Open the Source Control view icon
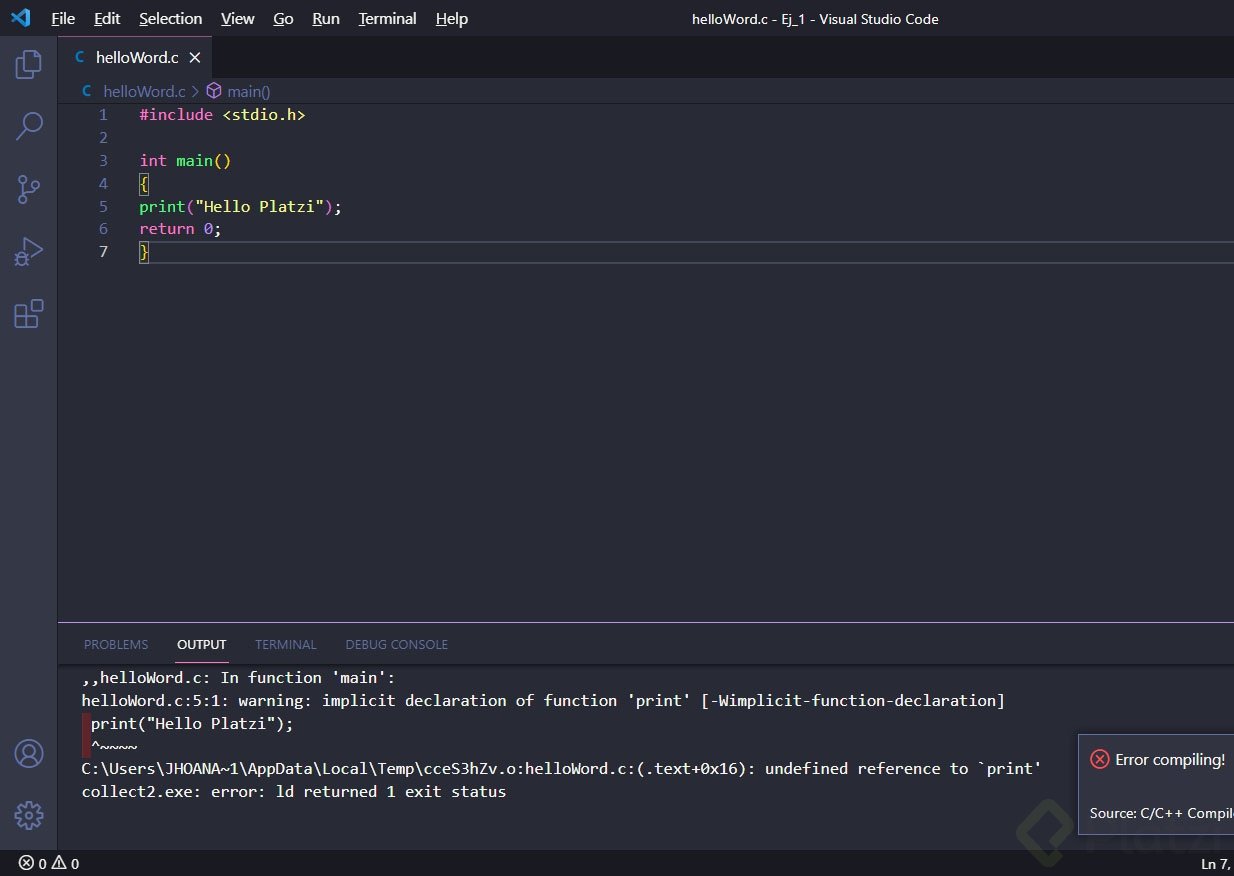Viewport: 1234px width, 876px height. [x=28, y=189]
